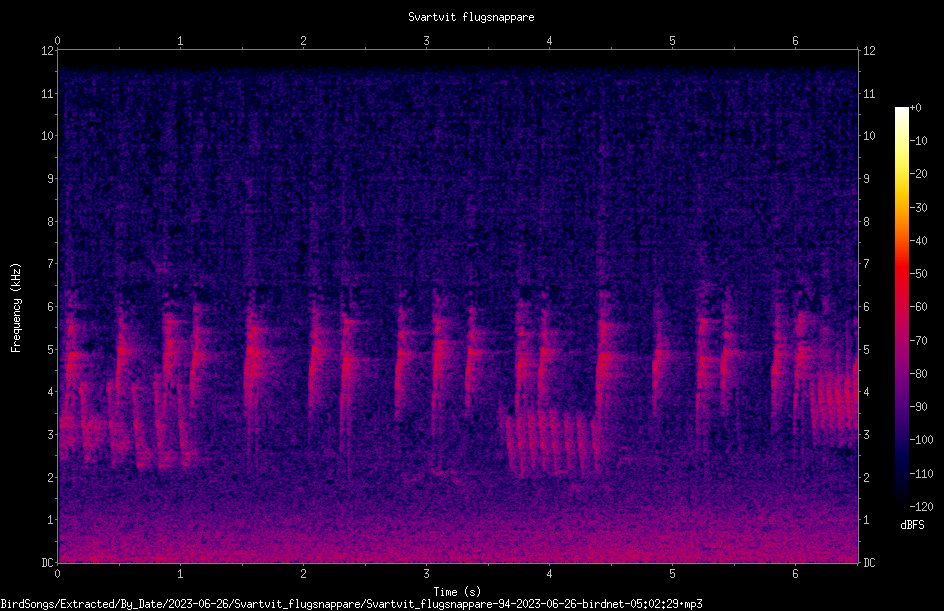Click the 'DC' label on the left axis

pos(47,563)
